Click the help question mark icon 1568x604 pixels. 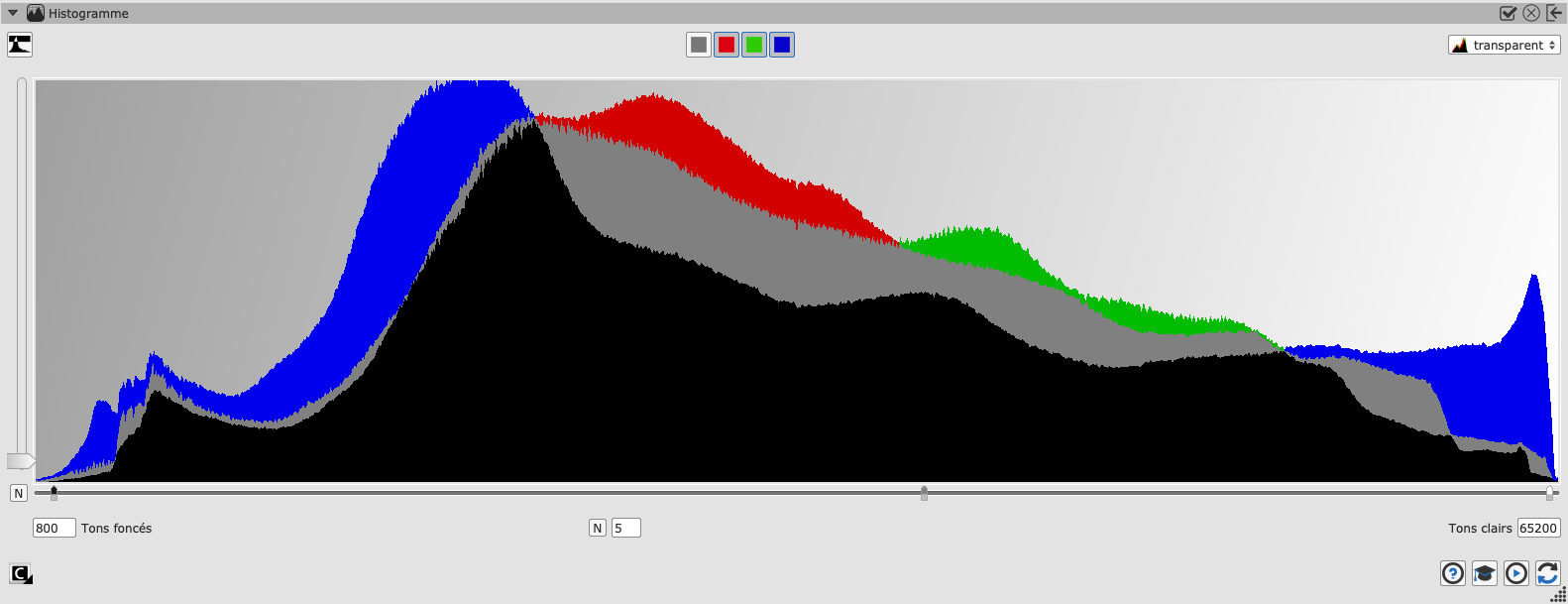[1453, 573]
